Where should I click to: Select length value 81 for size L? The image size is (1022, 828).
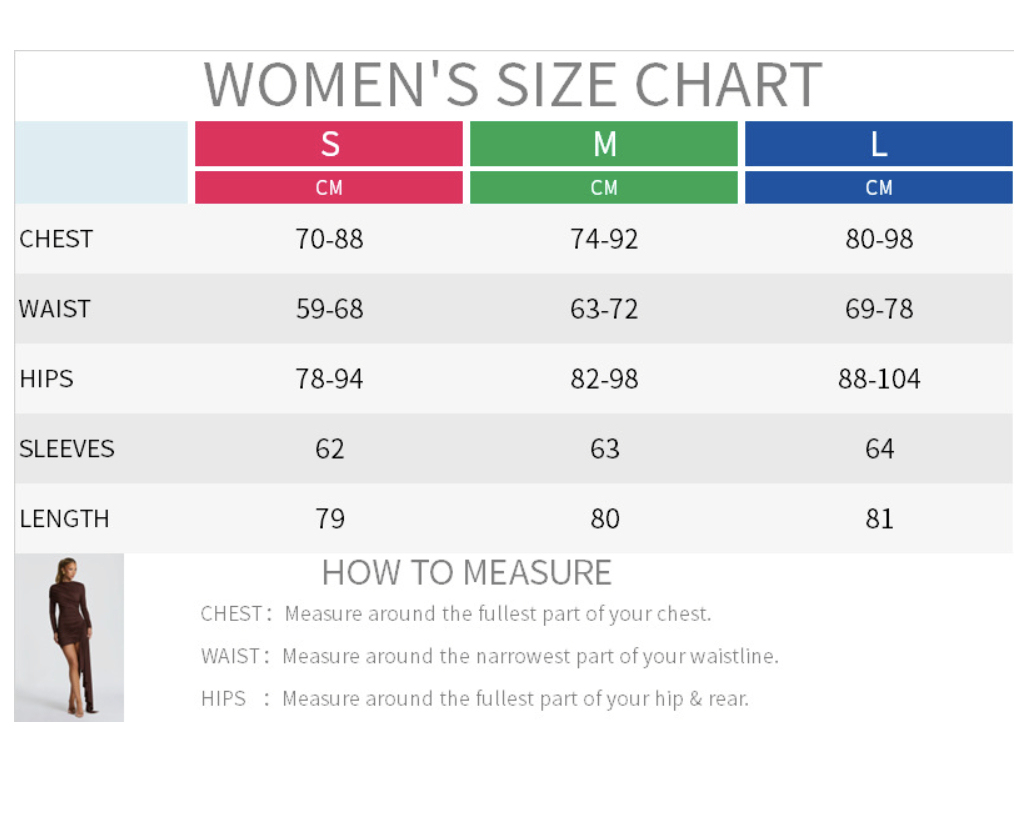click(x=879, y=519)
